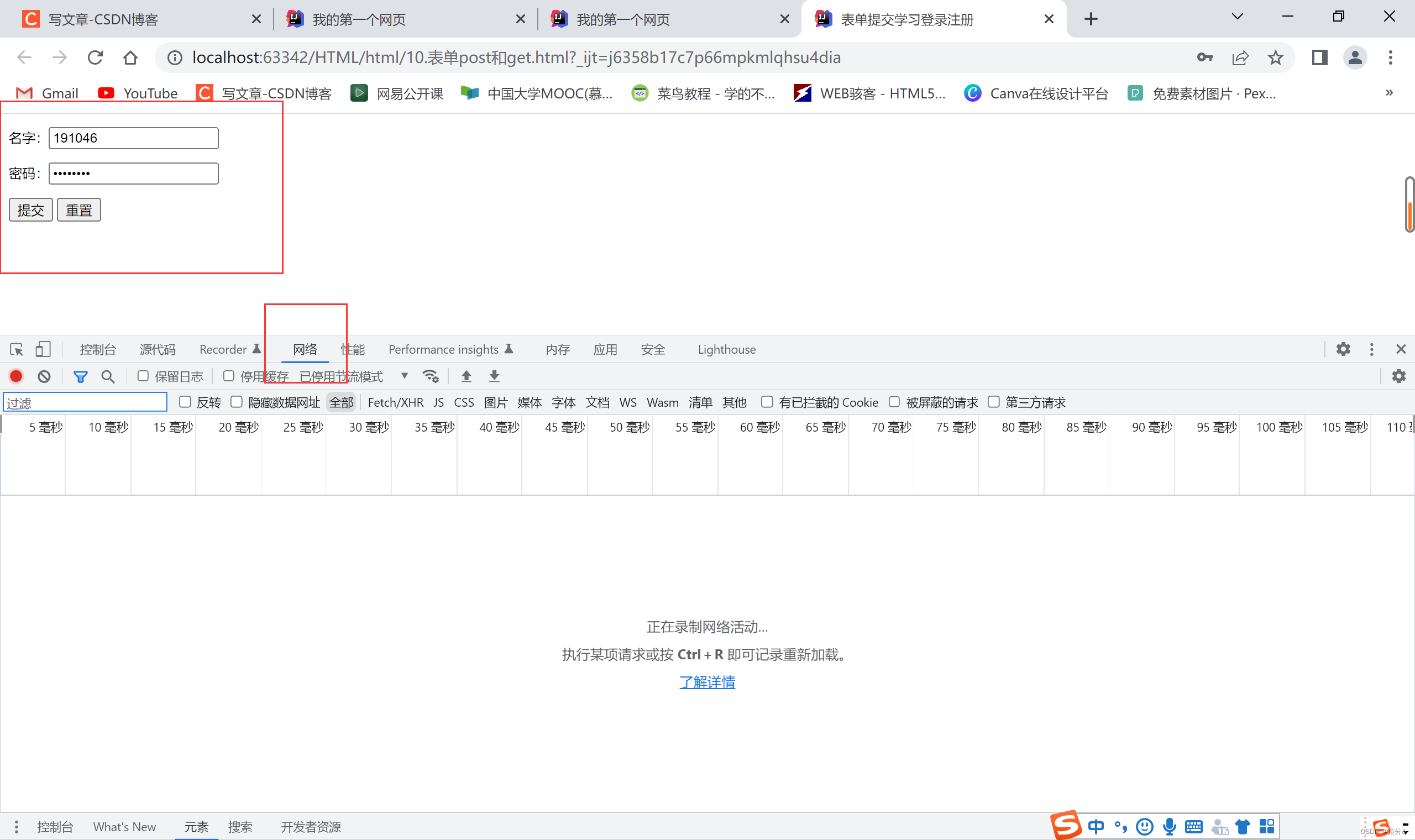Image resolution: width=1415 pixels, height=840 pixels.
Task: Open Chrome three-dot menu
Action: tap(1391, 57)
